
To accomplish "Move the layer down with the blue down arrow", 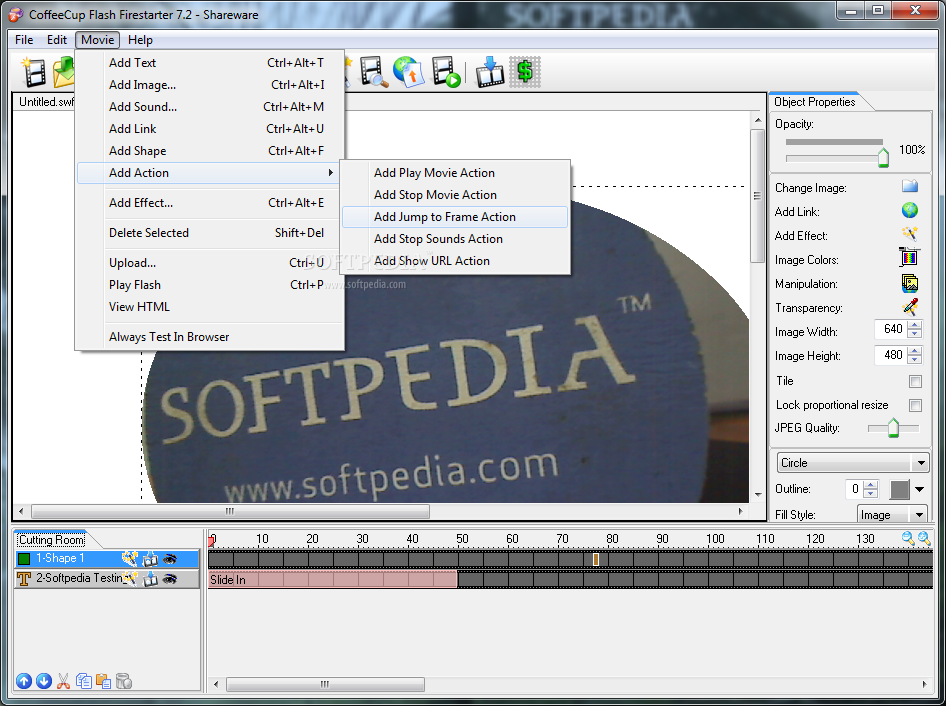I will pos(43,681).
